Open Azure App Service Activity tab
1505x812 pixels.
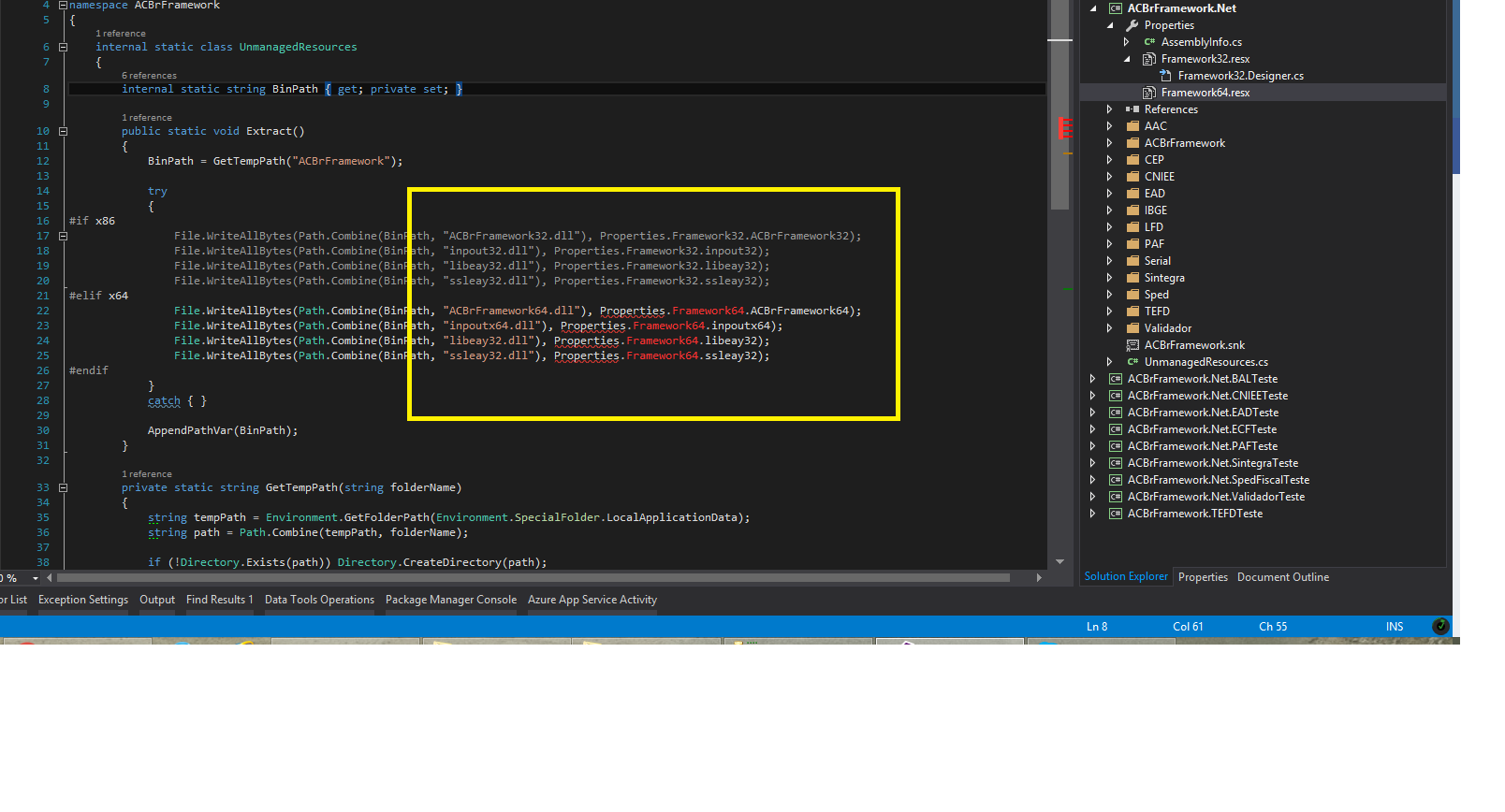[592, 600]
